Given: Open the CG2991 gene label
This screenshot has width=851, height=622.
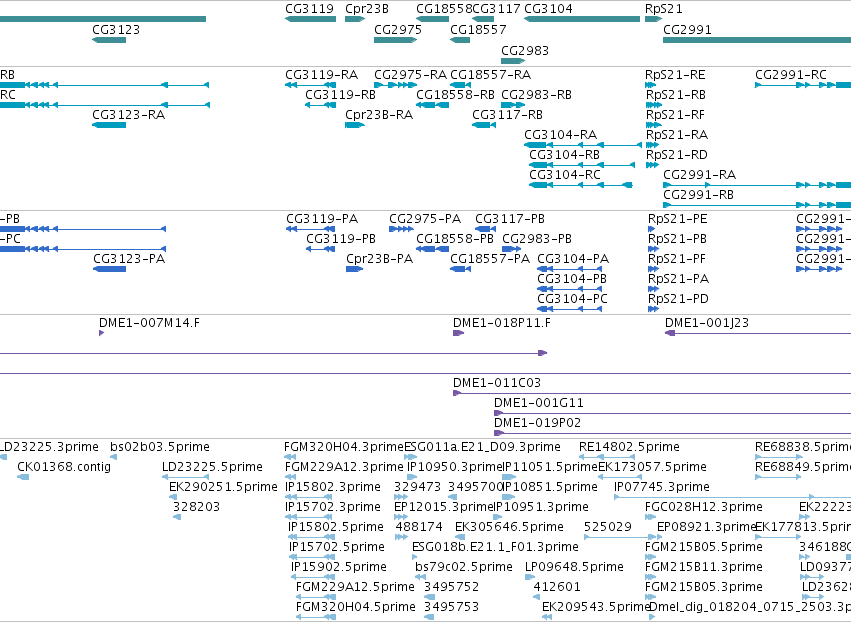Looking at the screenshot, I should pos(688,30).
